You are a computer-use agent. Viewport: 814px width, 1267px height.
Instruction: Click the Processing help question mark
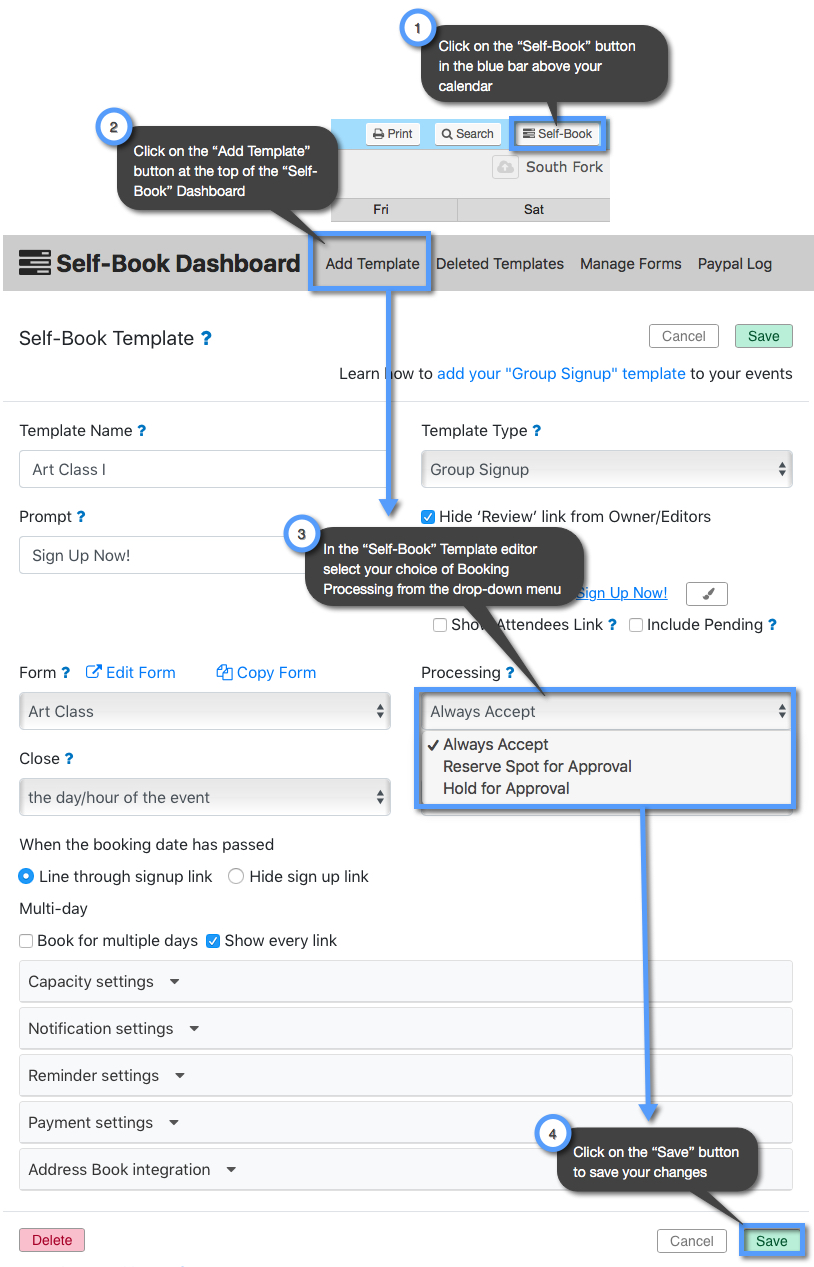pos(508,673)
